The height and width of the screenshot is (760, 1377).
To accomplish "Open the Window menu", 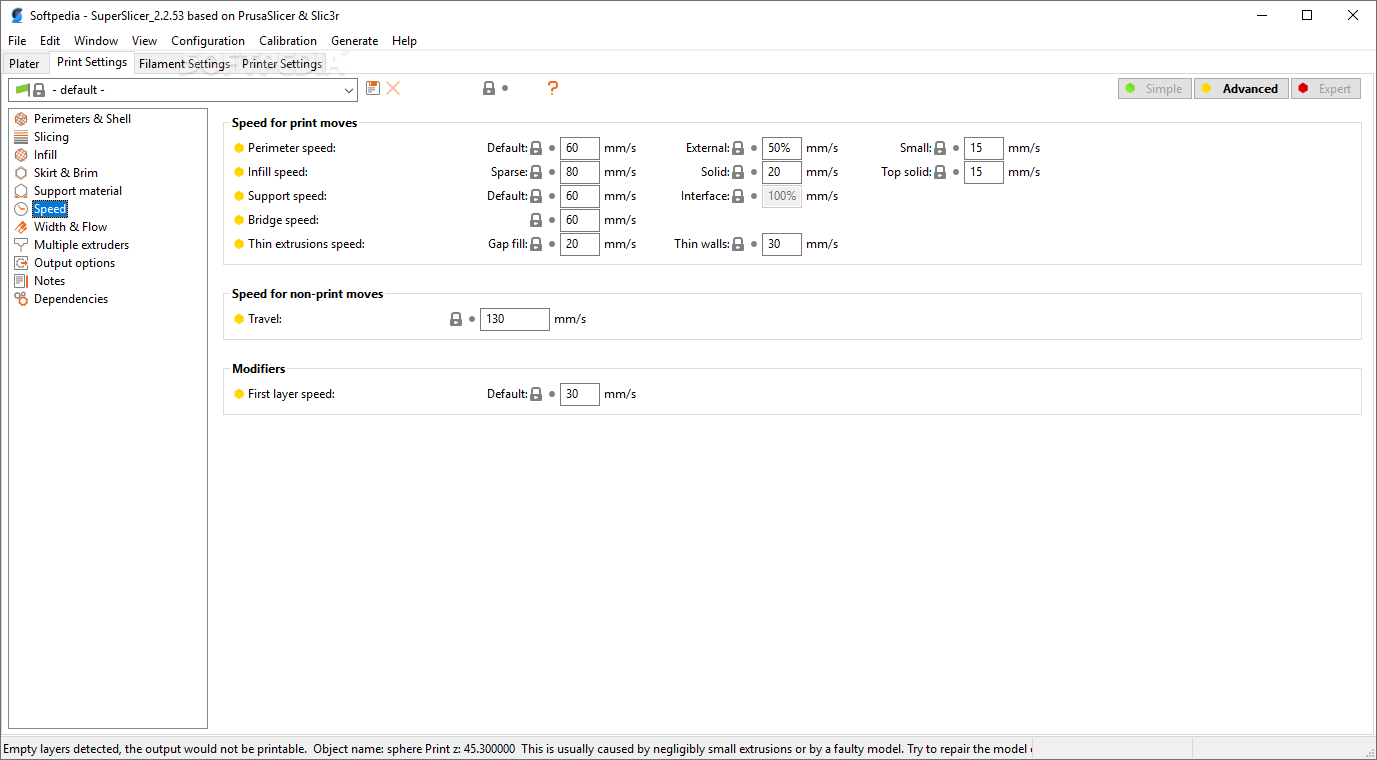I will pyautogui.click(x=96, y=41).
